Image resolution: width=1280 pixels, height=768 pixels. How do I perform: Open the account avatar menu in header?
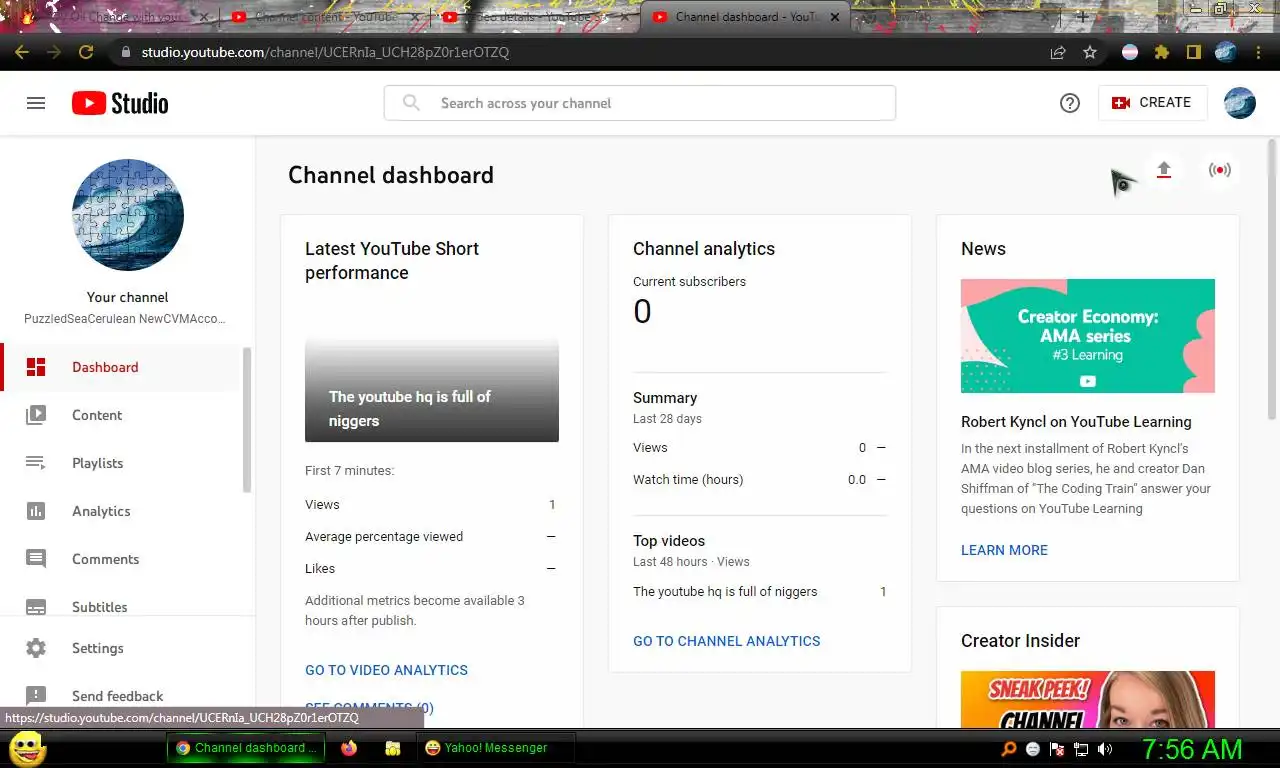1240,103
